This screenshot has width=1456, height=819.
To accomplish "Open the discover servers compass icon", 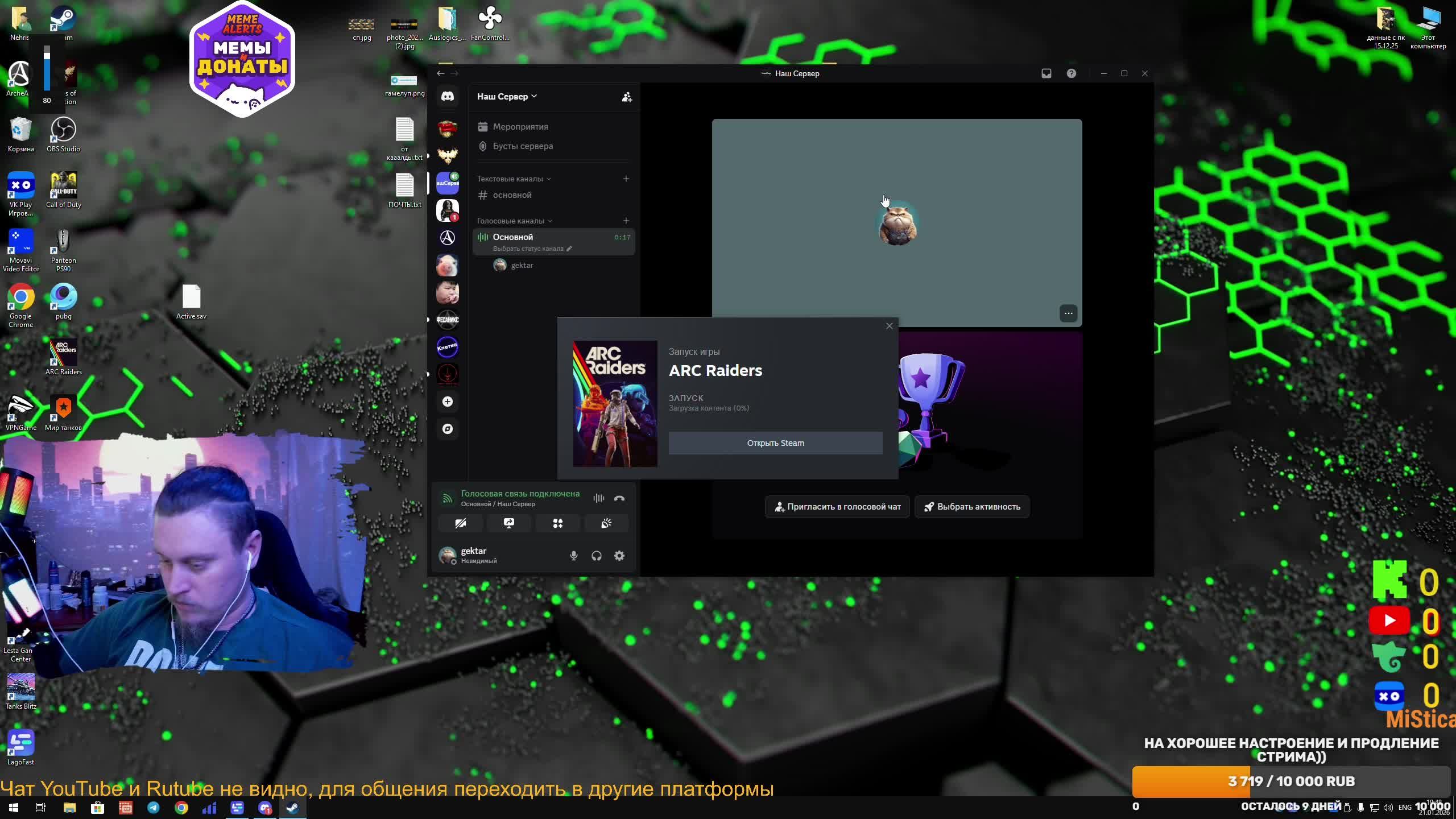I will 448,429.
